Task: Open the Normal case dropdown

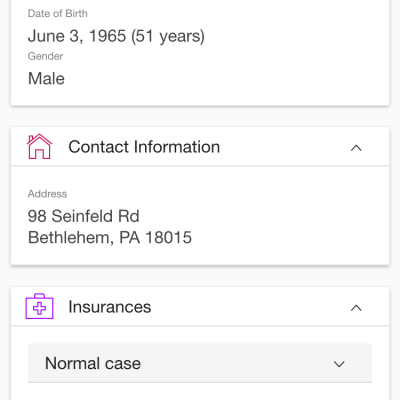Action: tap(200, 363)
